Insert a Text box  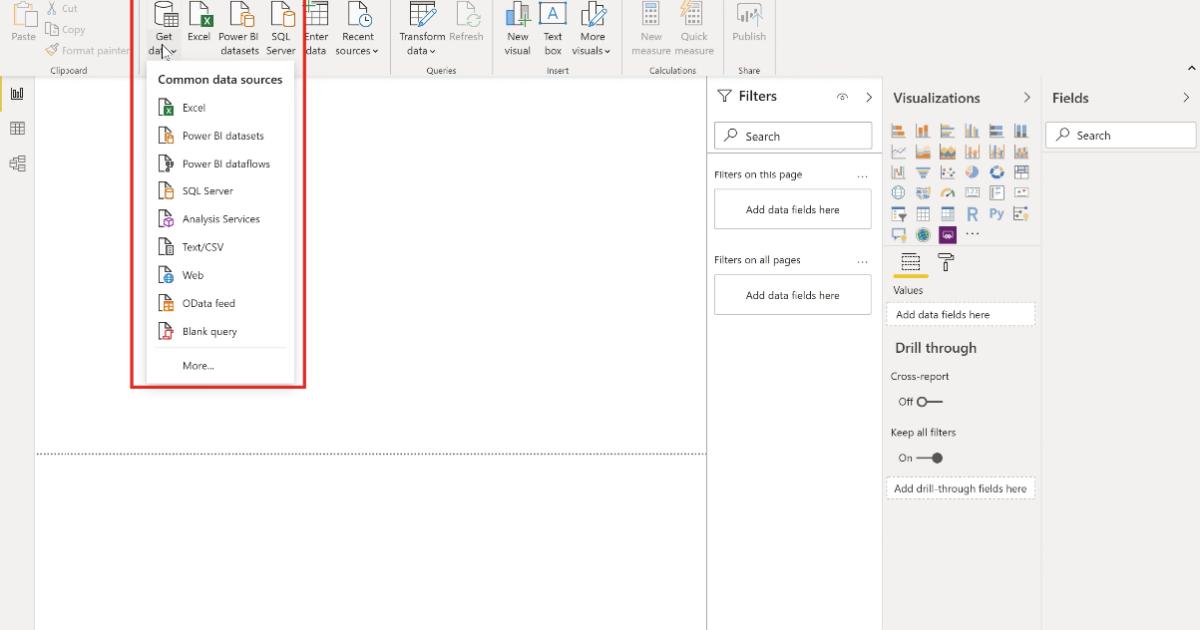(x=553, y=25)
